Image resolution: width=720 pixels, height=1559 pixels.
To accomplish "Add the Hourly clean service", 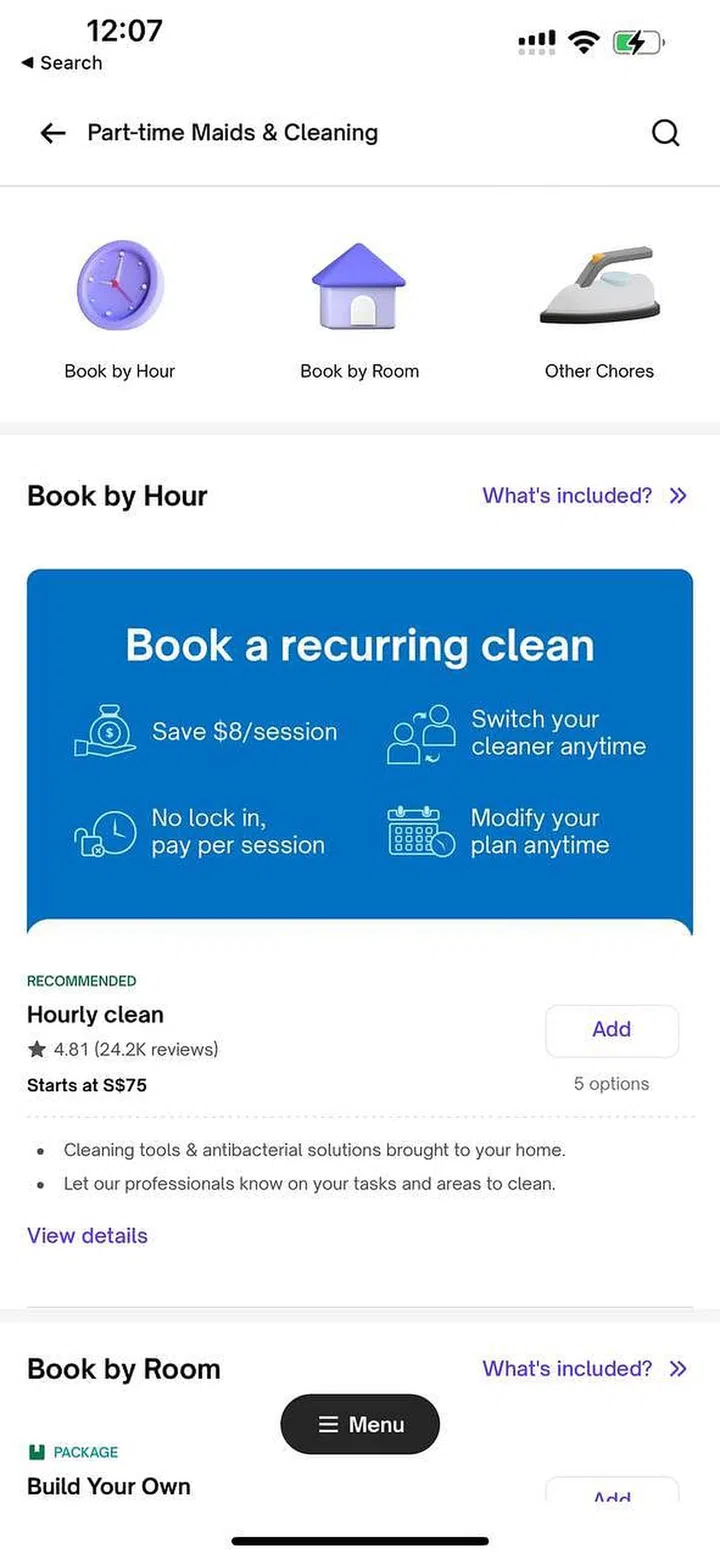I will [611, 1030].
